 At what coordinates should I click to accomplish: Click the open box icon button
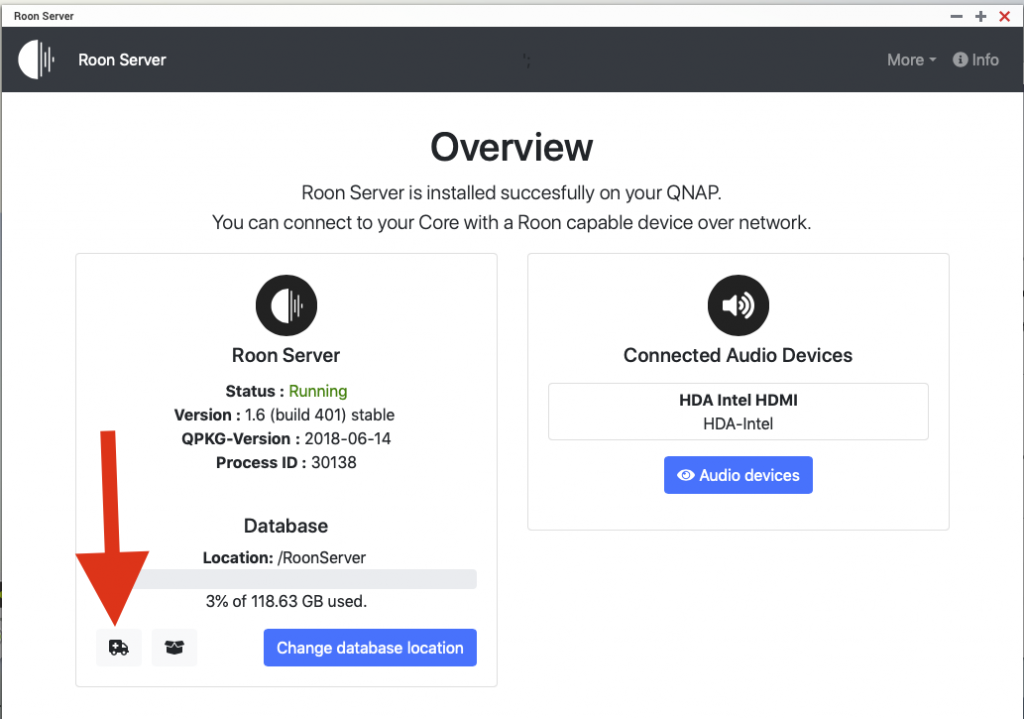[x=174, y=647]
